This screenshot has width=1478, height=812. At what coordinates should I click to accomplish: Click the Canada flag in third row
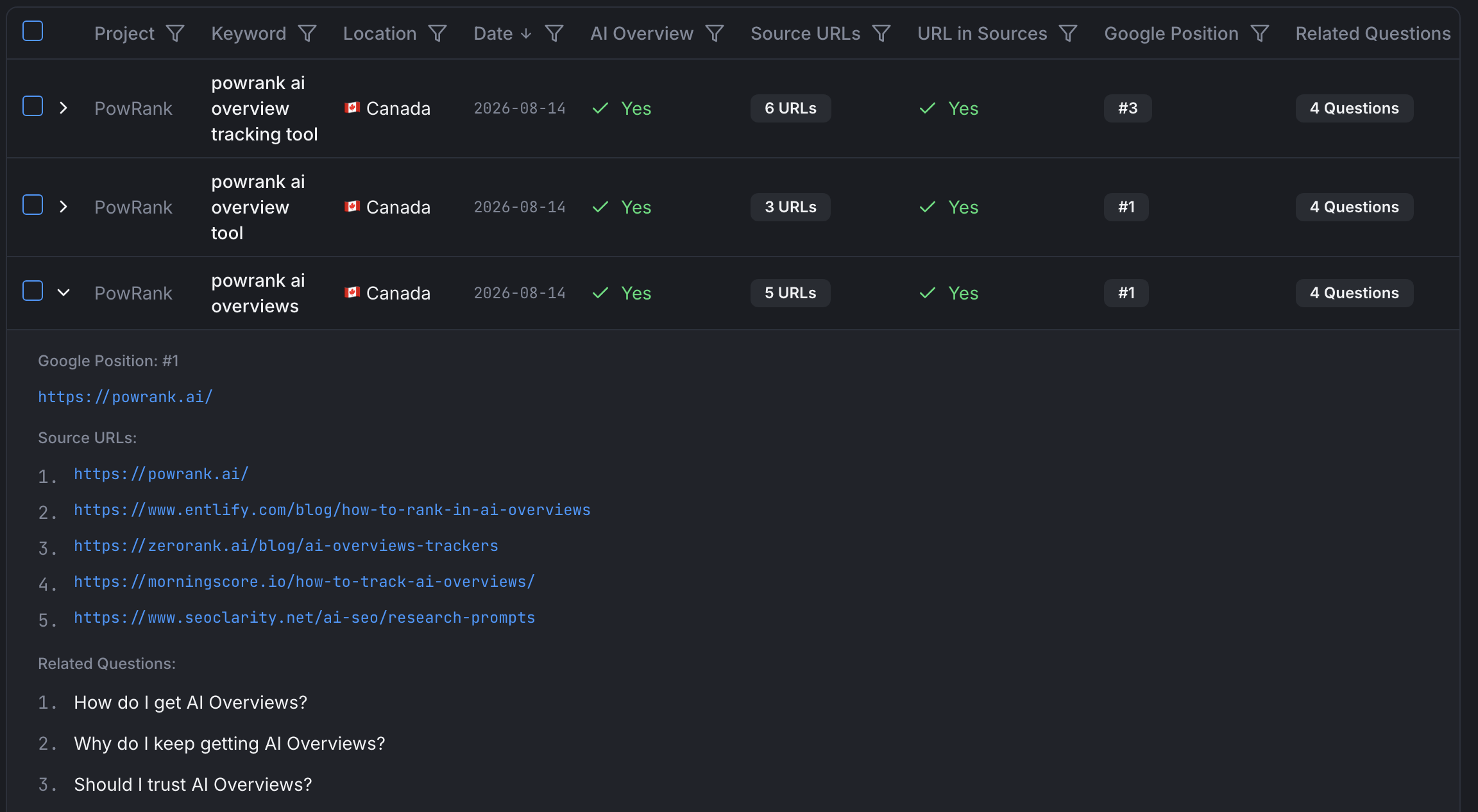(x=352, y=292)
